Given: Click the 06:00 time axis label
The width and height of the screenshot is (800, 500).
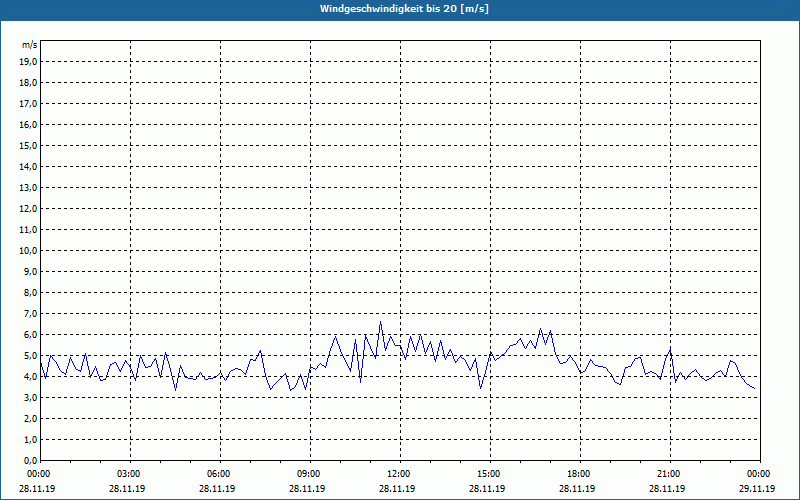Looking at the screenshot, I should click(220, 474).
